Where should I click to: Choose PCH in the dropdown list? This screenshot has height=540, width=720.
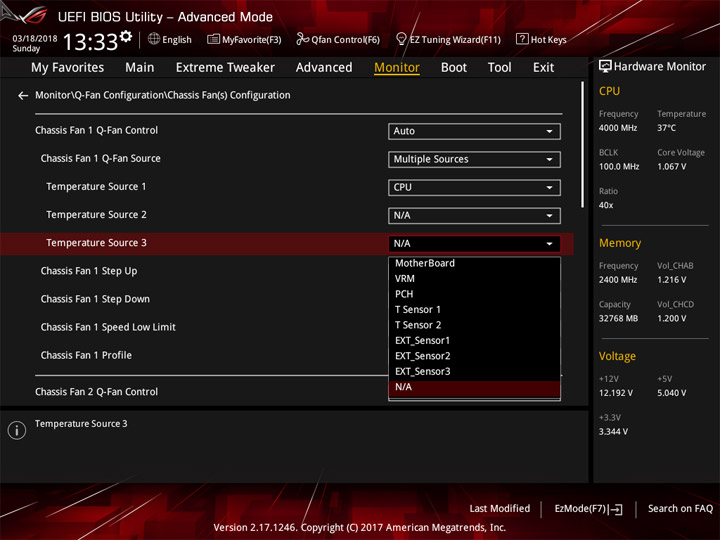(474, 294)
